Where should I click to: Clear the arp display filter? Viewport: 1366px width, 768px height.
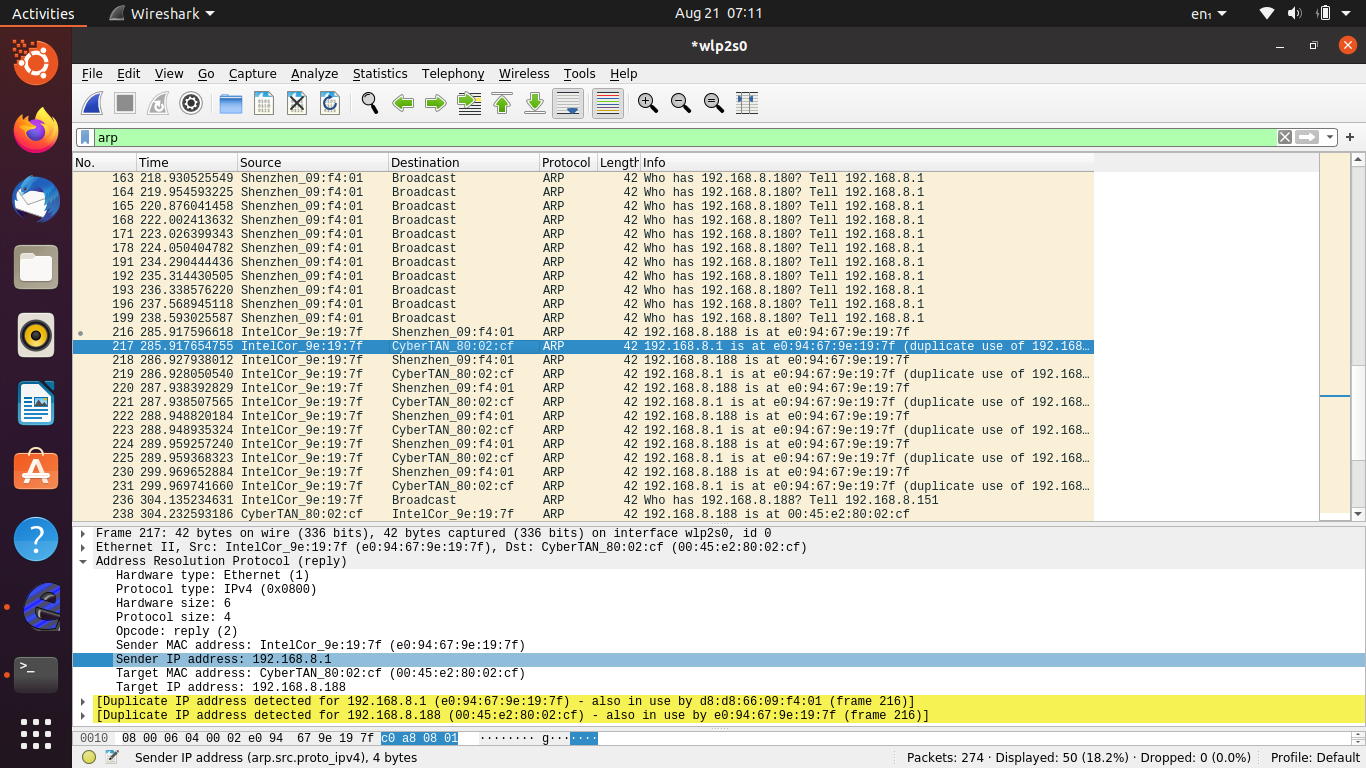tap(1285, 137)
